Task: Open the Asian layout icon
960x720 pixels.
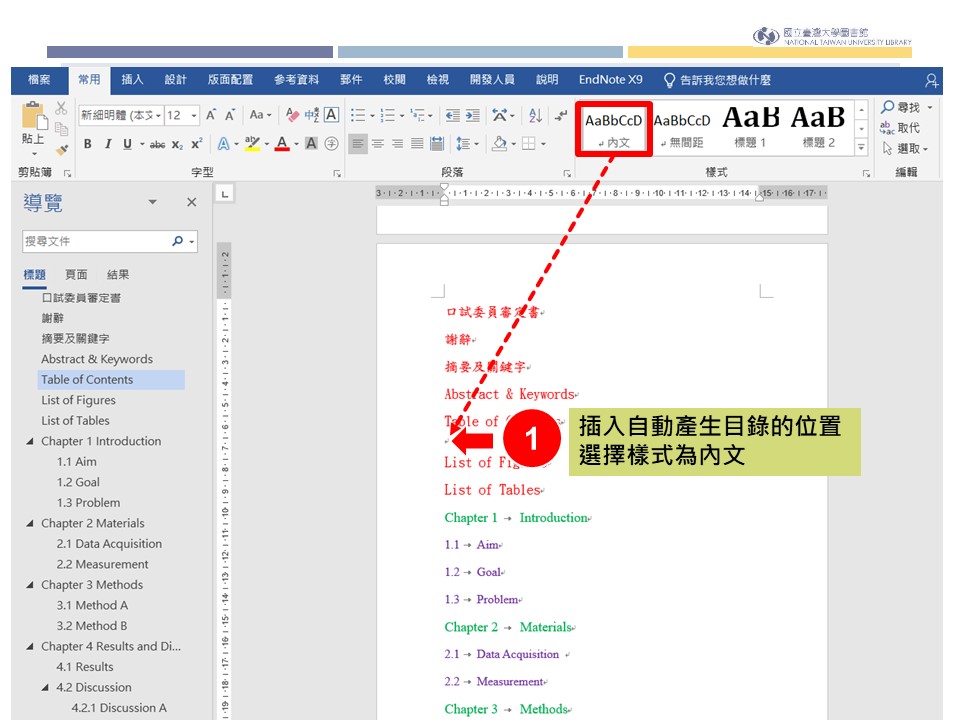Action: 500,115
